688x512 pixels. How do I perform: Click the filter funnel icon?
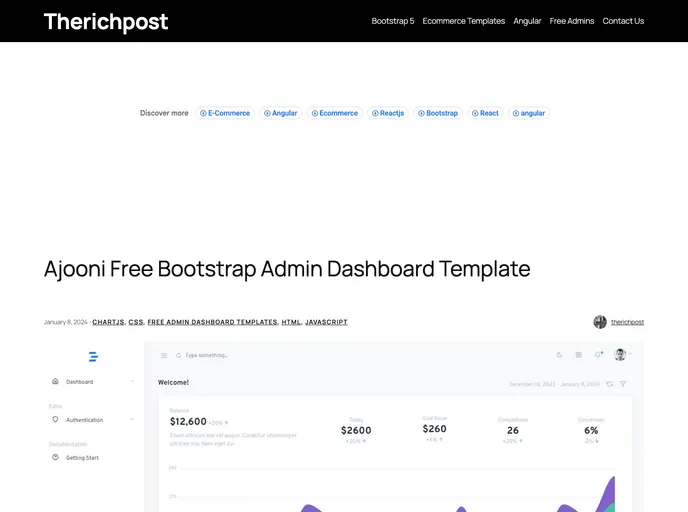[x=623, y=383]
